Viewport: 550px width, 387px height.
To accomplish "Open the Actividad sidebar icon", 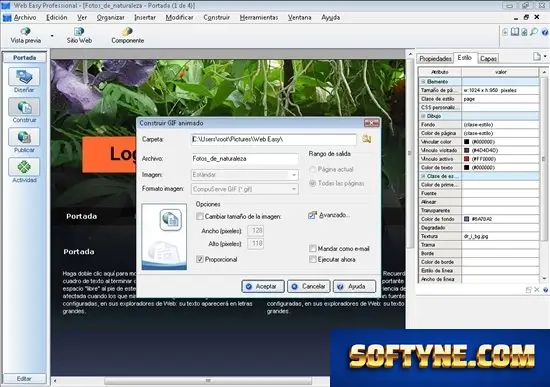I will coord(24,167).
